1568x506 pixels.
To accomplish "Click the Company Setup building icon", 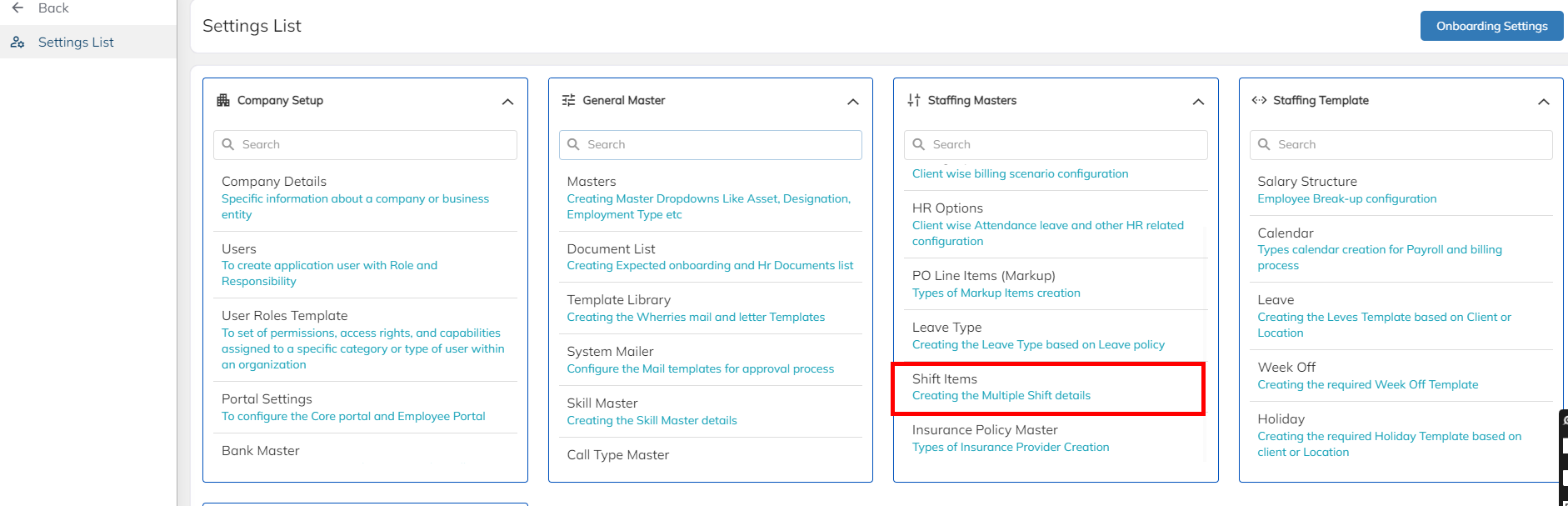I will point(223,100).
